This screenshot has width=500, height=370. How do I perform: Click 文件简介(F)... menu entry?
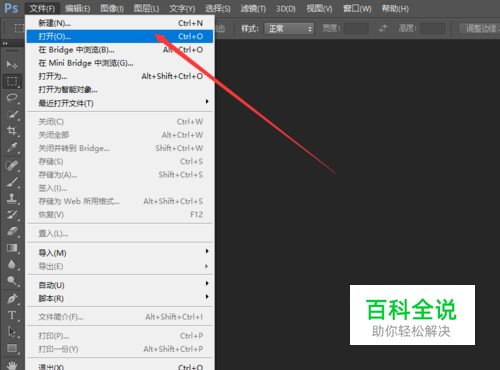[x=120, y=317]
